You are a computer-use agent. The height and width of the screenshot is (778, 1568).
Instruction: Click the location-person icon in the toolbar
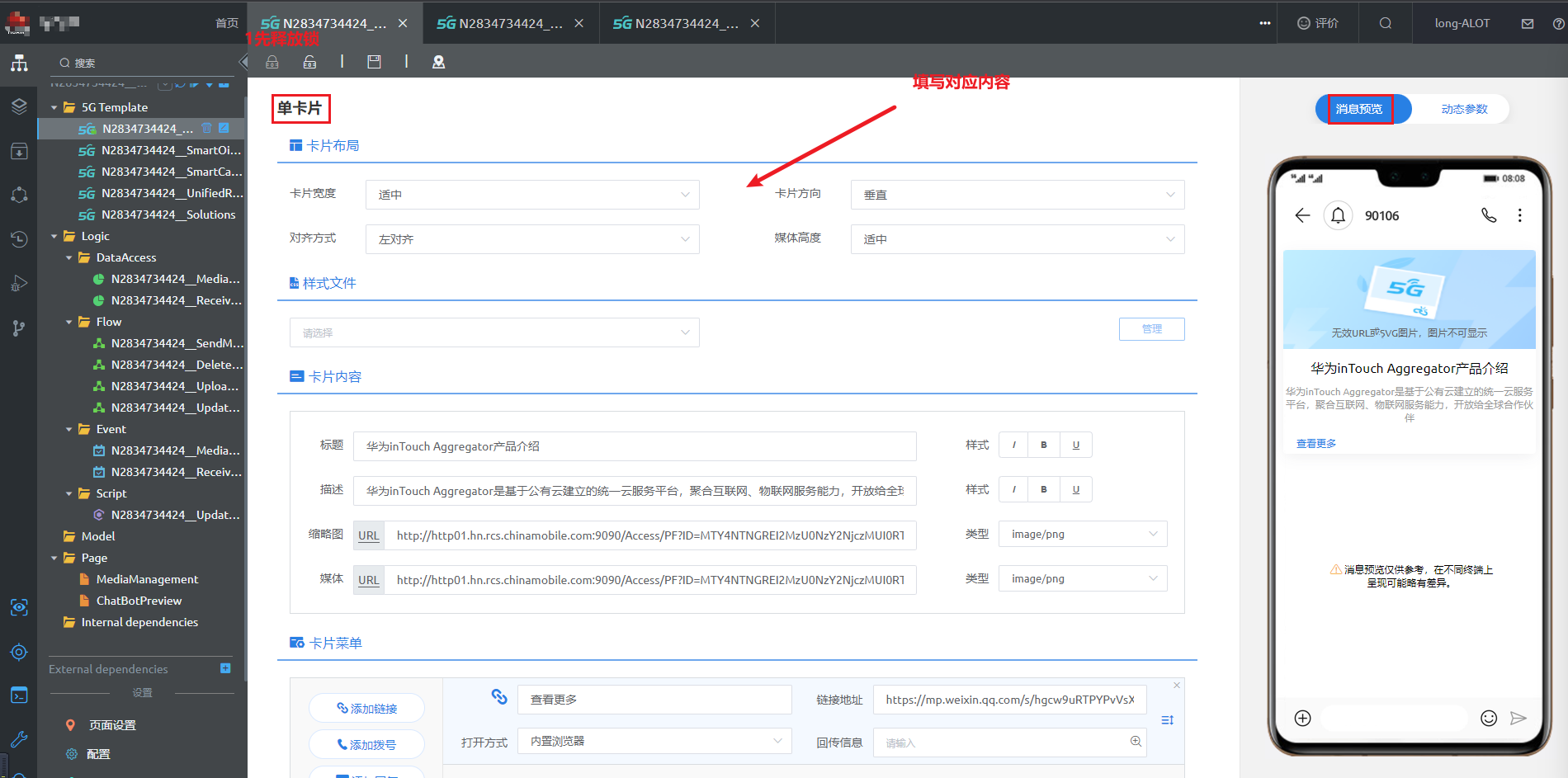point(438,62)
